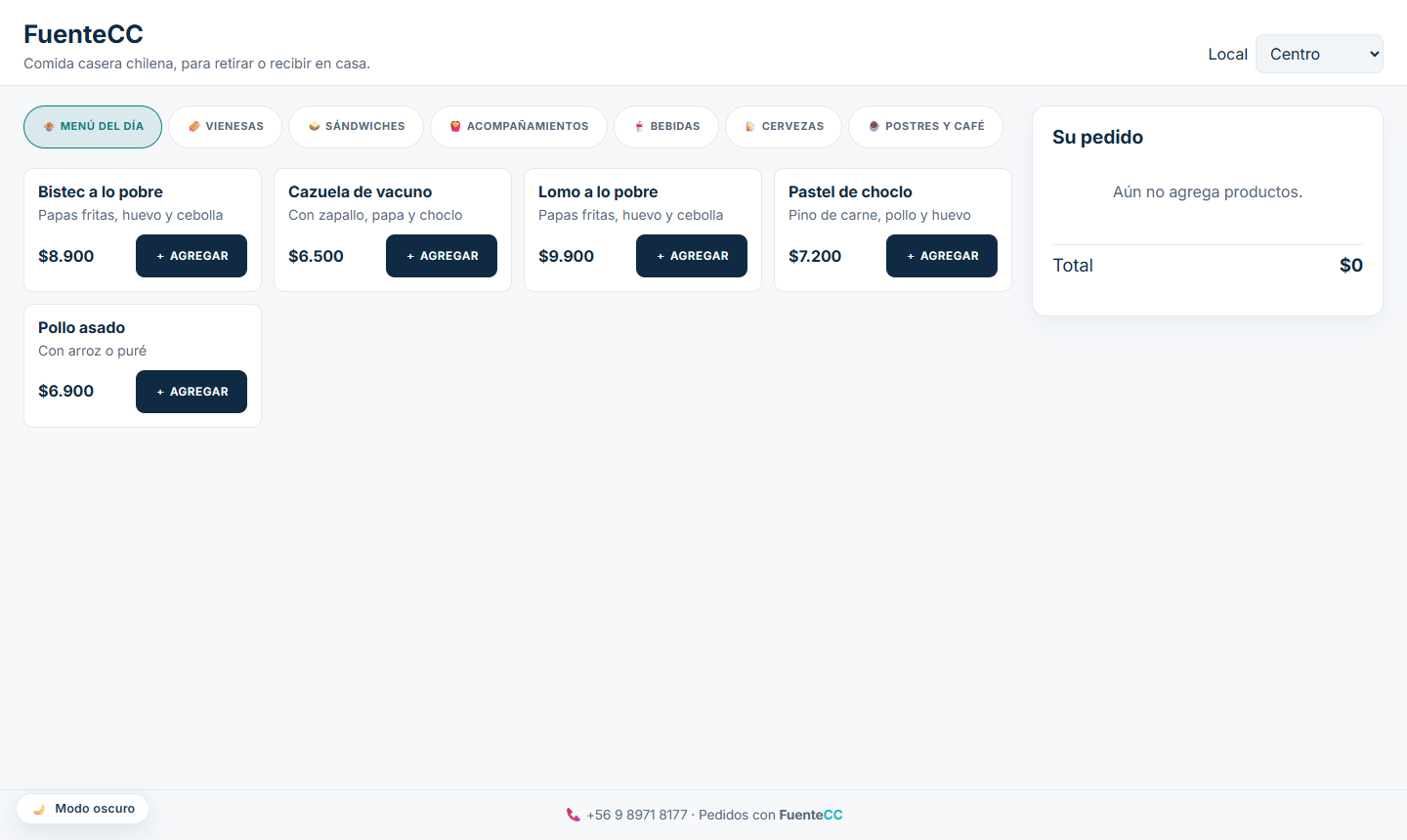Show the Bebidas category
Screen dimensions: 1407x840
666,127
